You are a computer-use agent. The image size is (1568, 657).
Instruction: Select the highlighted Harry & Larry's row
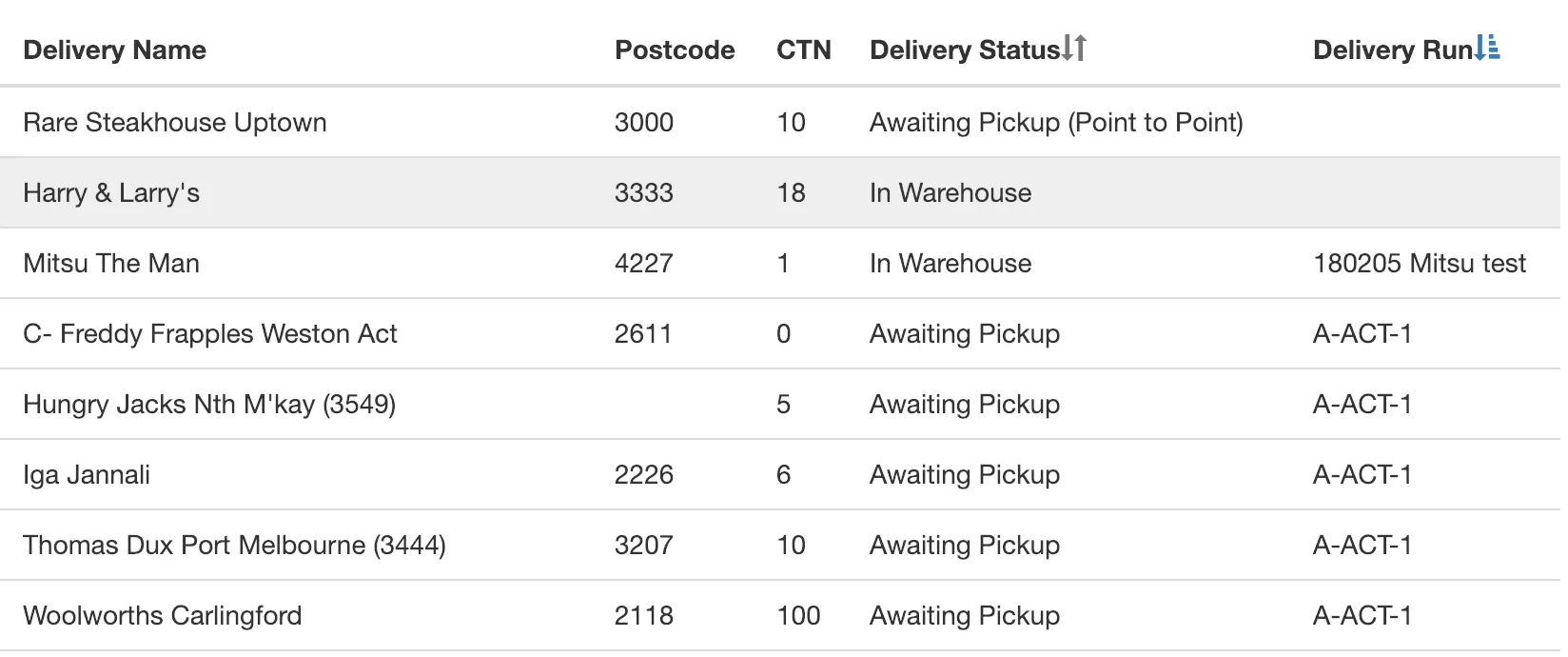[x=111, y=192]
